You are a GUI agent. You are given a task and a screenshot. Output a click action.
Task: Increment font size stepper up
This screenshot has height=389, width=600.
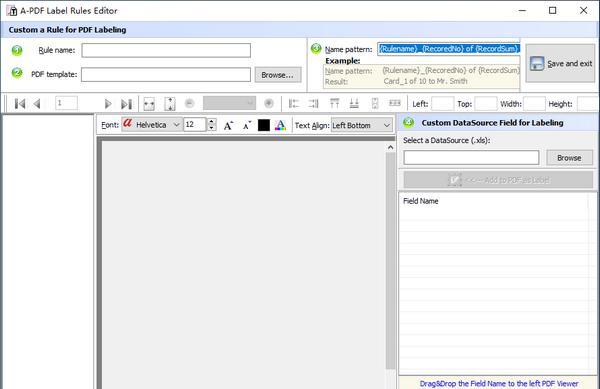212,122
